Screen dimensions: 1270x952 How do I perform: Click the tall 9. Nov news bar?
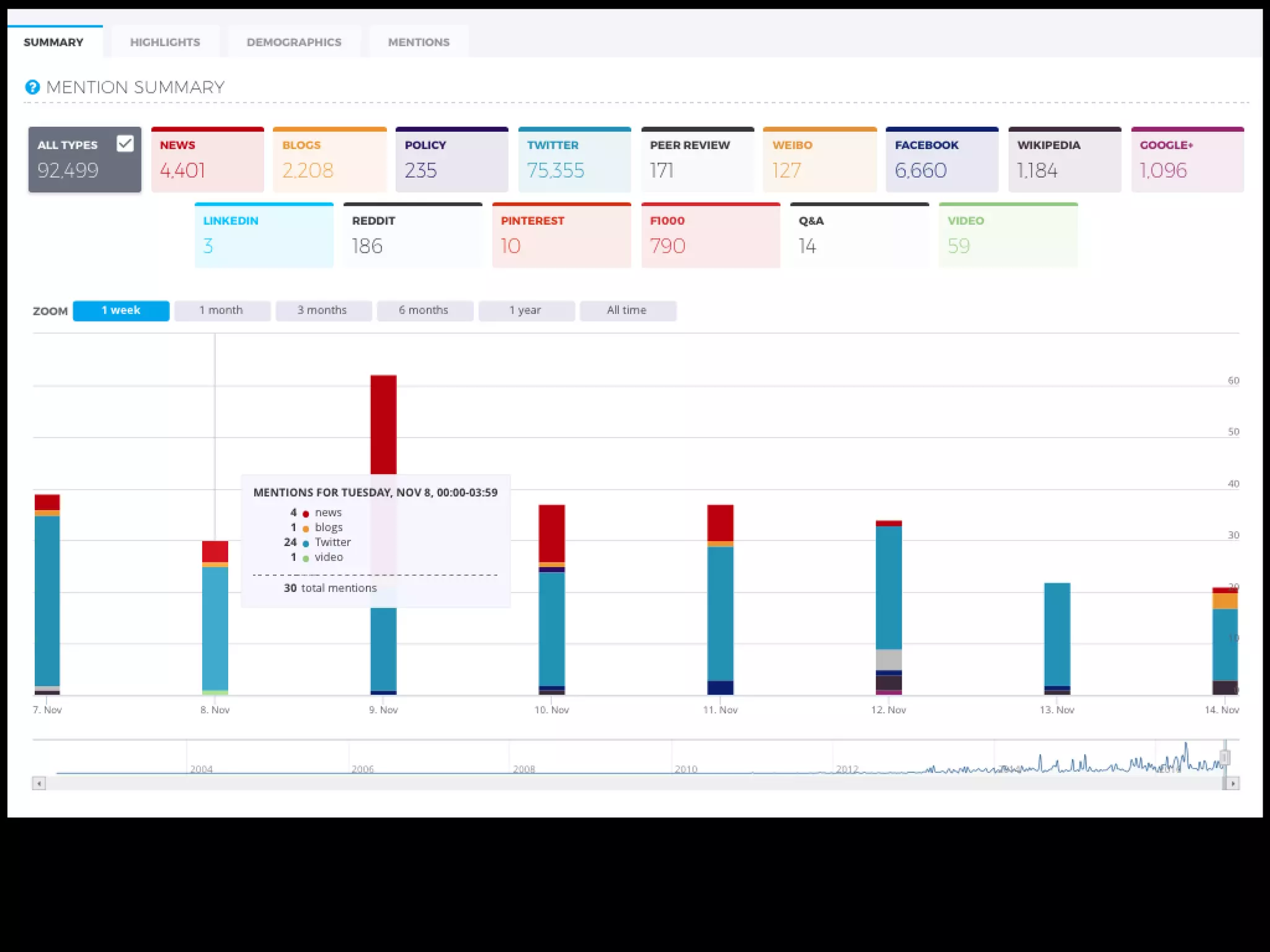(x=383, y=425)
